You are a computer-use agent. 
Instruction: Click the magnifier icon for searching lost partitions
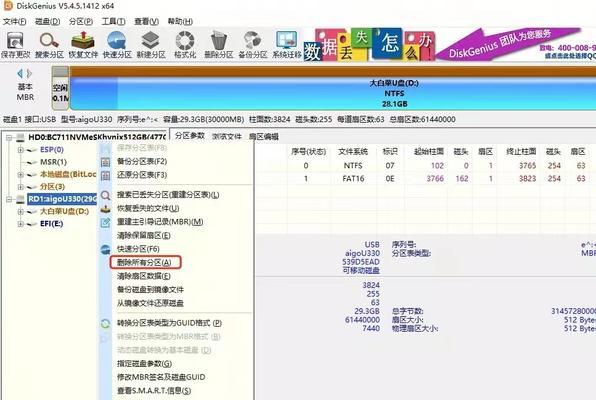105,195
